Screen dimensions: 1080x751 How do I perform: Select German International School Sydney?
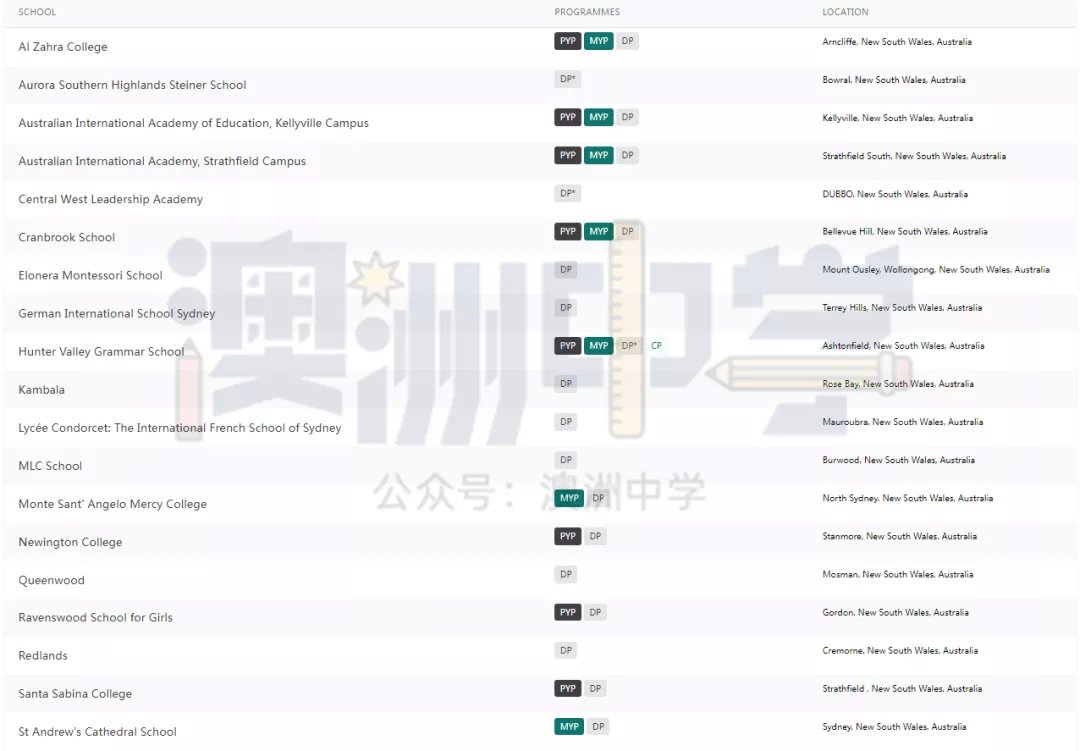pyautogui.click(x=116, y=313)
